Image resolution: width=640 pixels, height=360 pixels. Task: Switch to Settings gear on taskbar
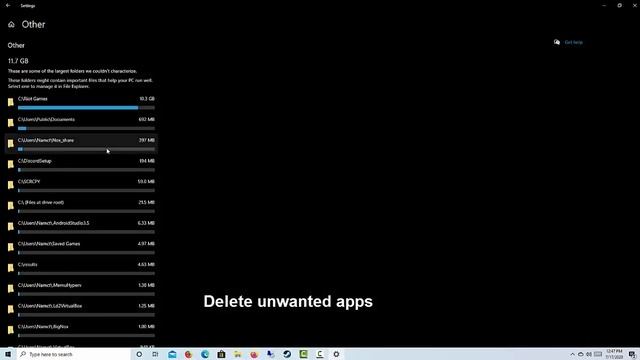click(x=336, y=354)
